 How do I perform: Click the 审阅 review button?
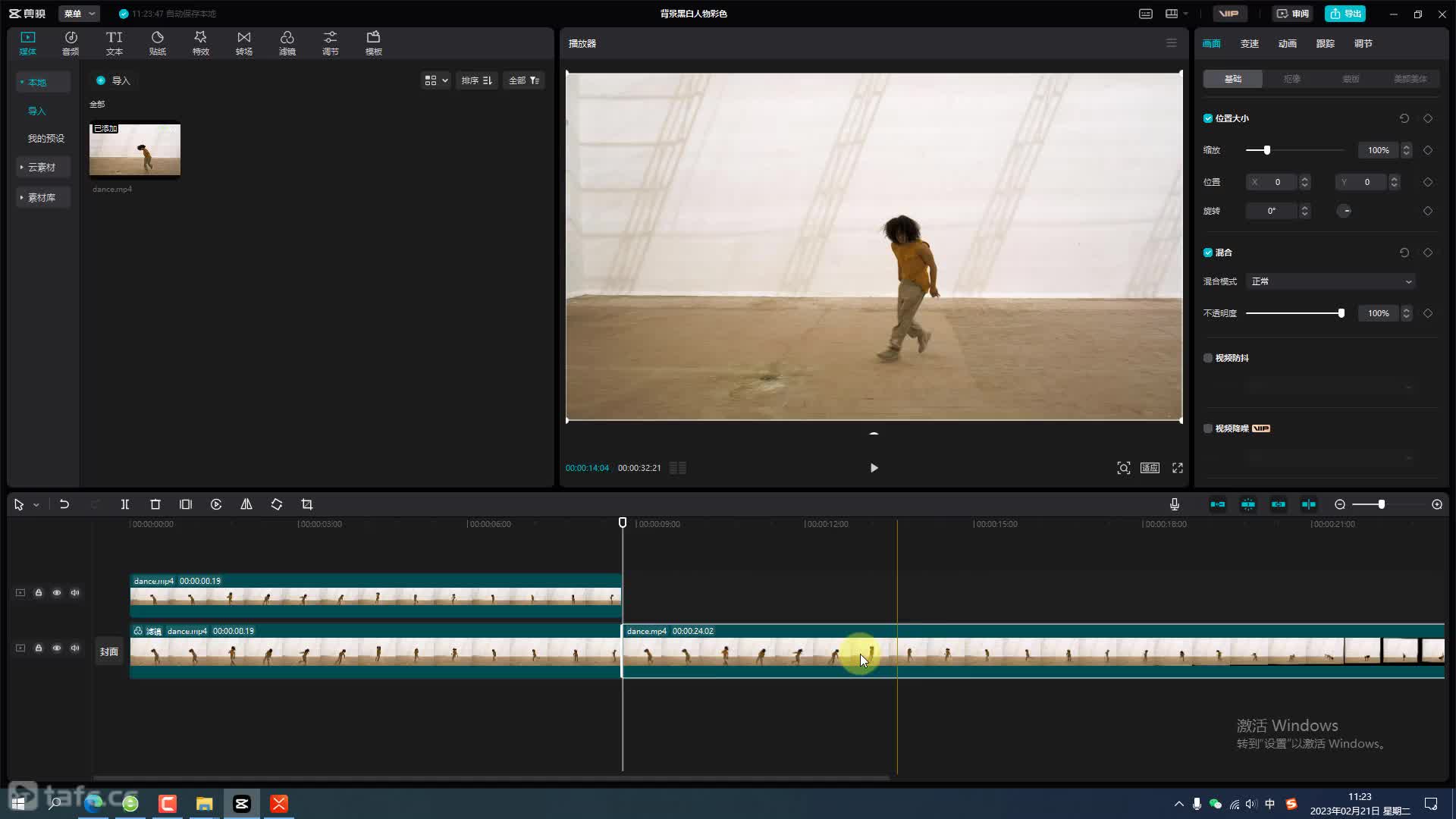[x=1292, y=14]
